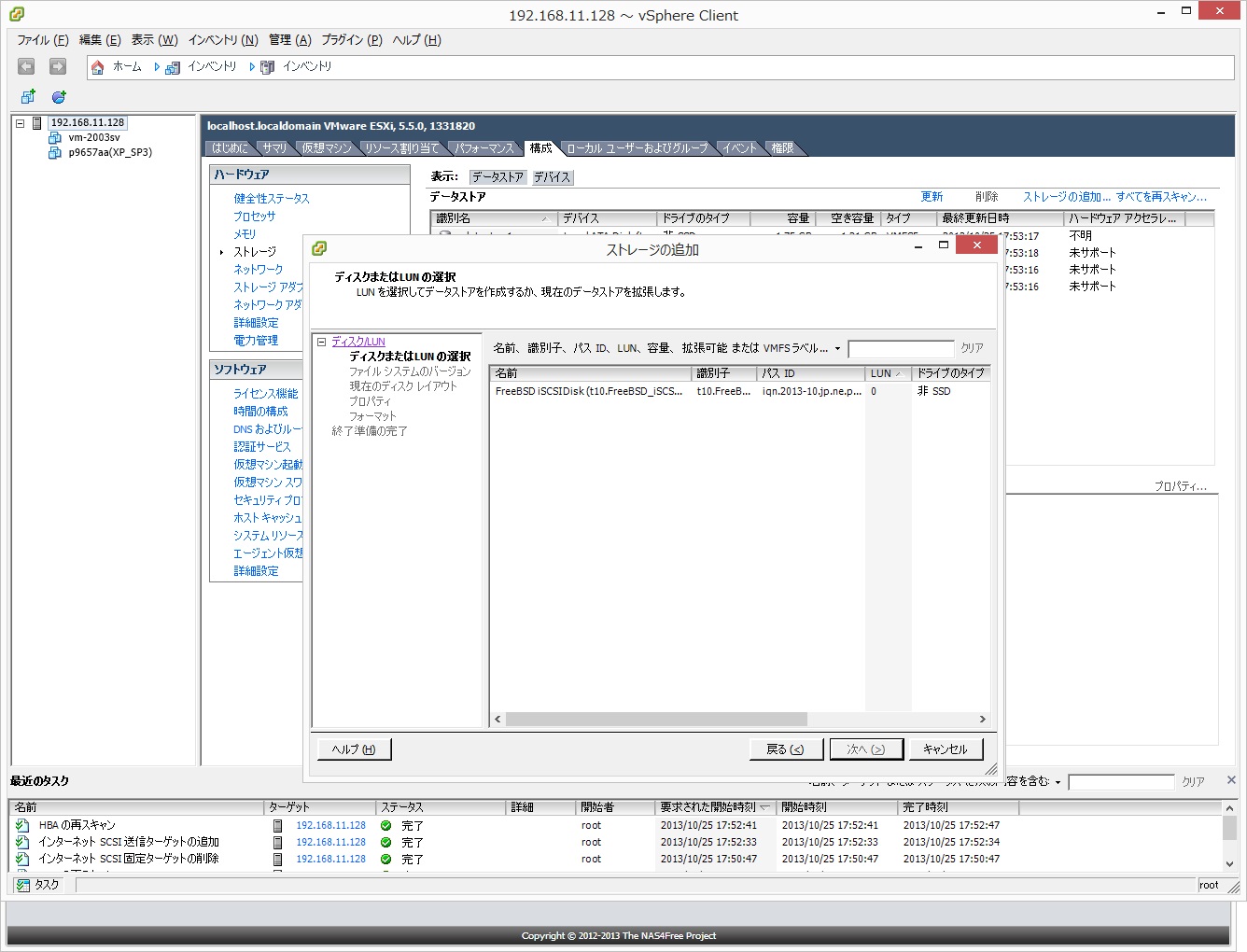Image resolution: width=1247 pixels, height=952 pixels.
Task: Close the 最近のタスク panel with the X
Action: point(1231,780)
